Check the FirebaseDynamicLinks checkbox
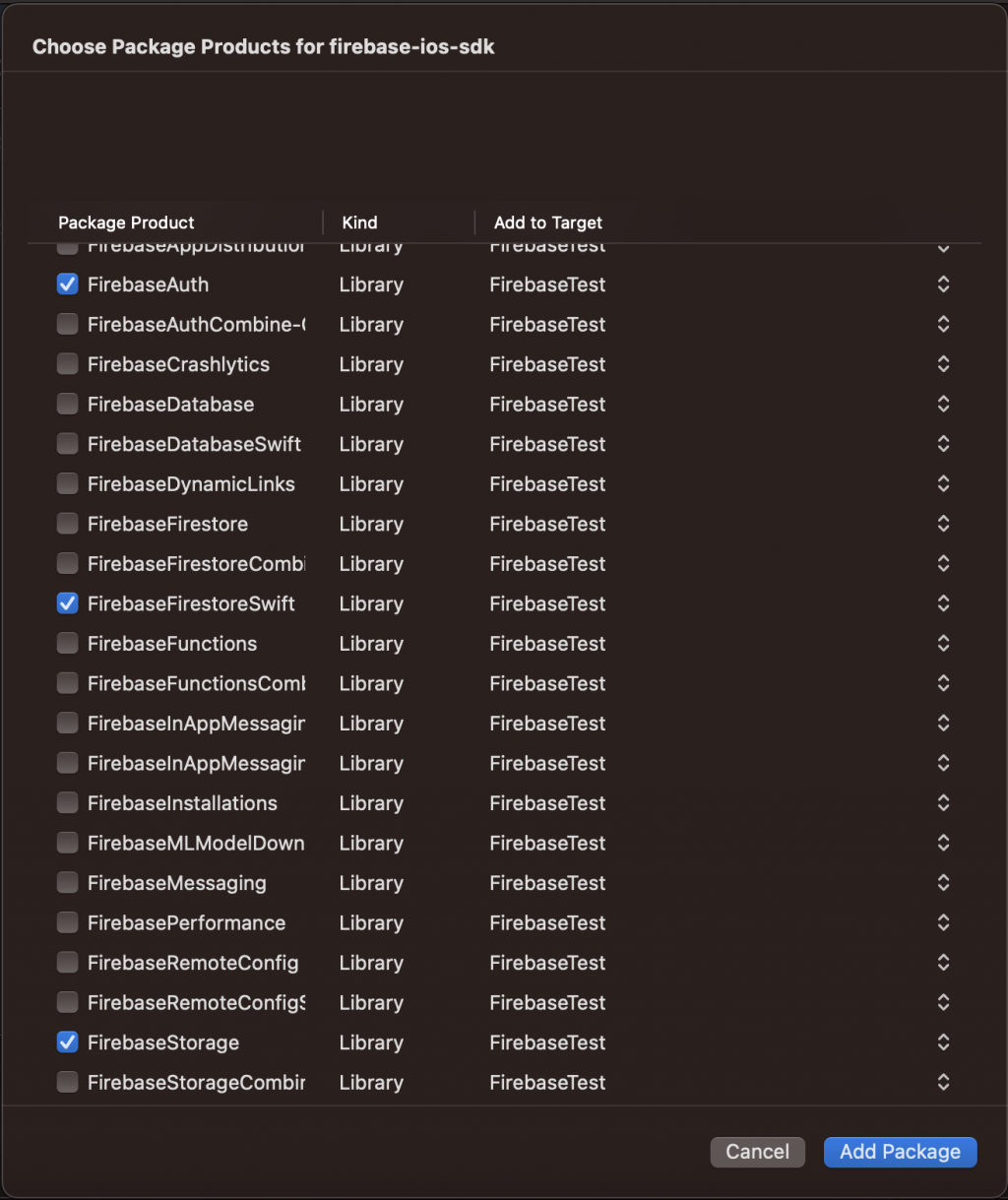 67,484
